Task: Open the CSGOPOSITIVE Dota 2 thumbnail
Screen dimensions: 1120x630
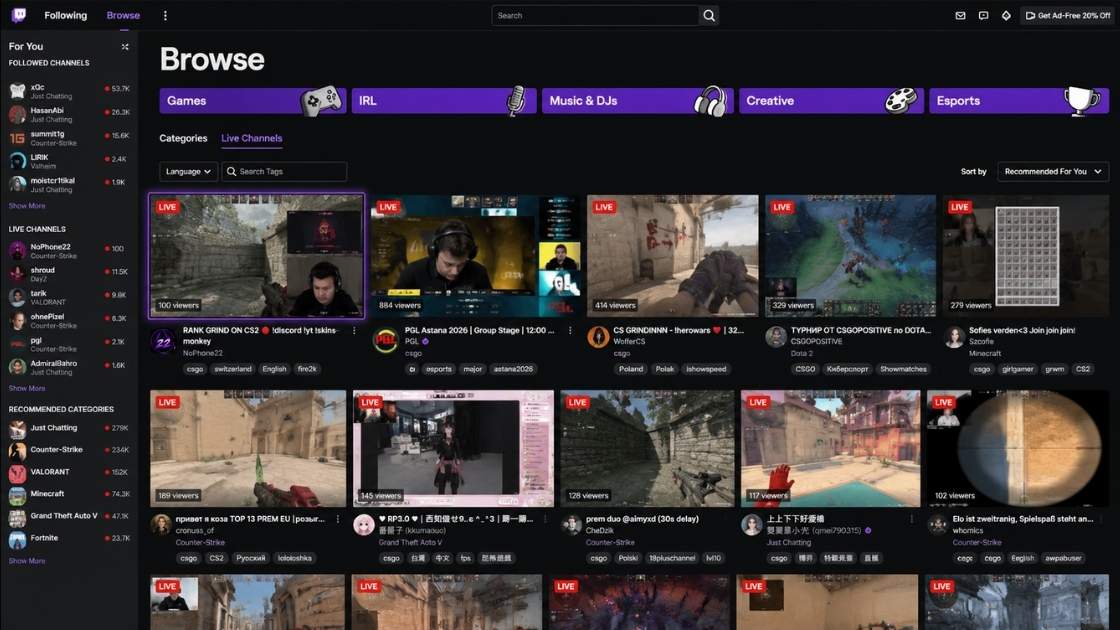Action: pos(850,255)
